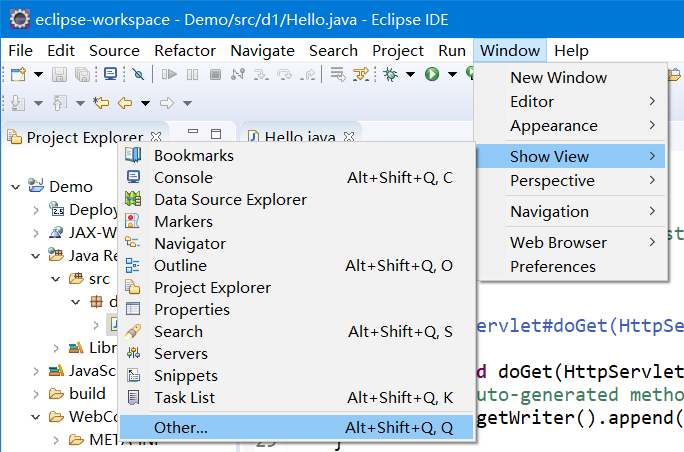Expand the build folder node
684x452 pixels.
click(36, 394)
